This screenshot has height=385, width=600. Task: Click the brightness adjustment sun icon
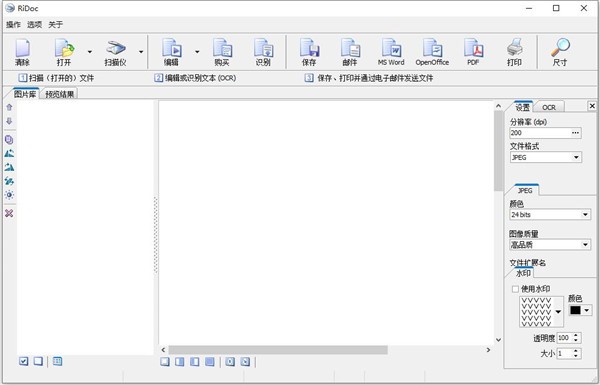(9, 195)
